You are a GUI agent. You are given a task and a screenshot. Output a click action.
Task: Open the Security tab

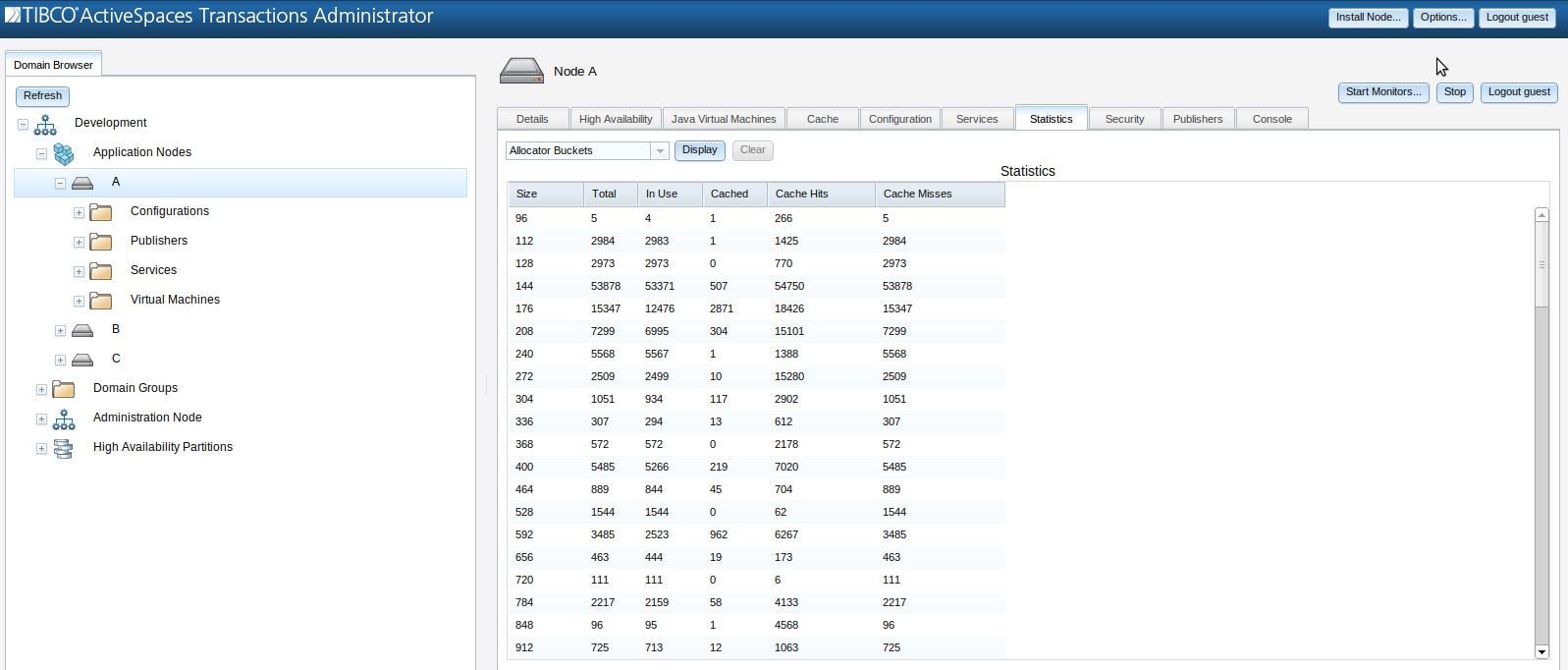point(1125,119)
